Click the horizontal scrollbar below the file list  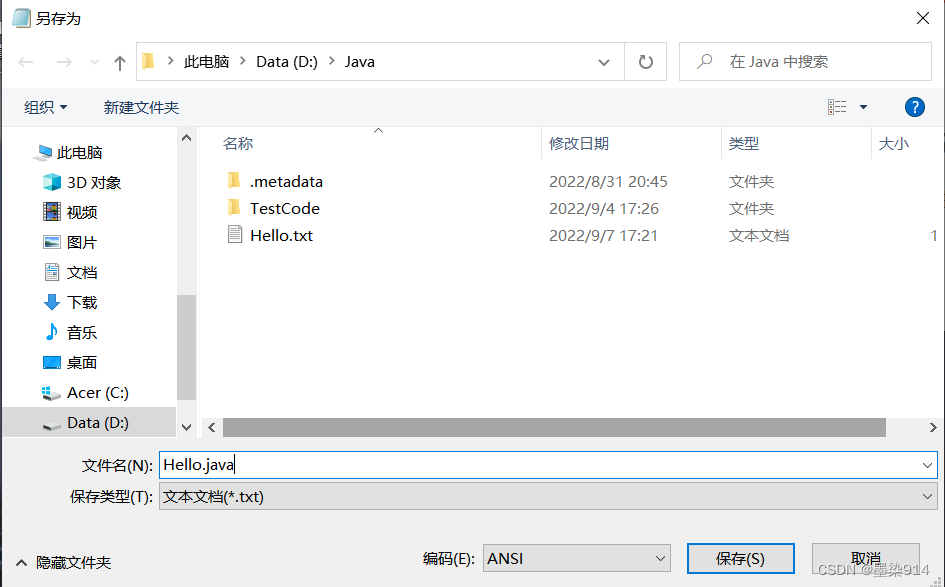point(548,427)
